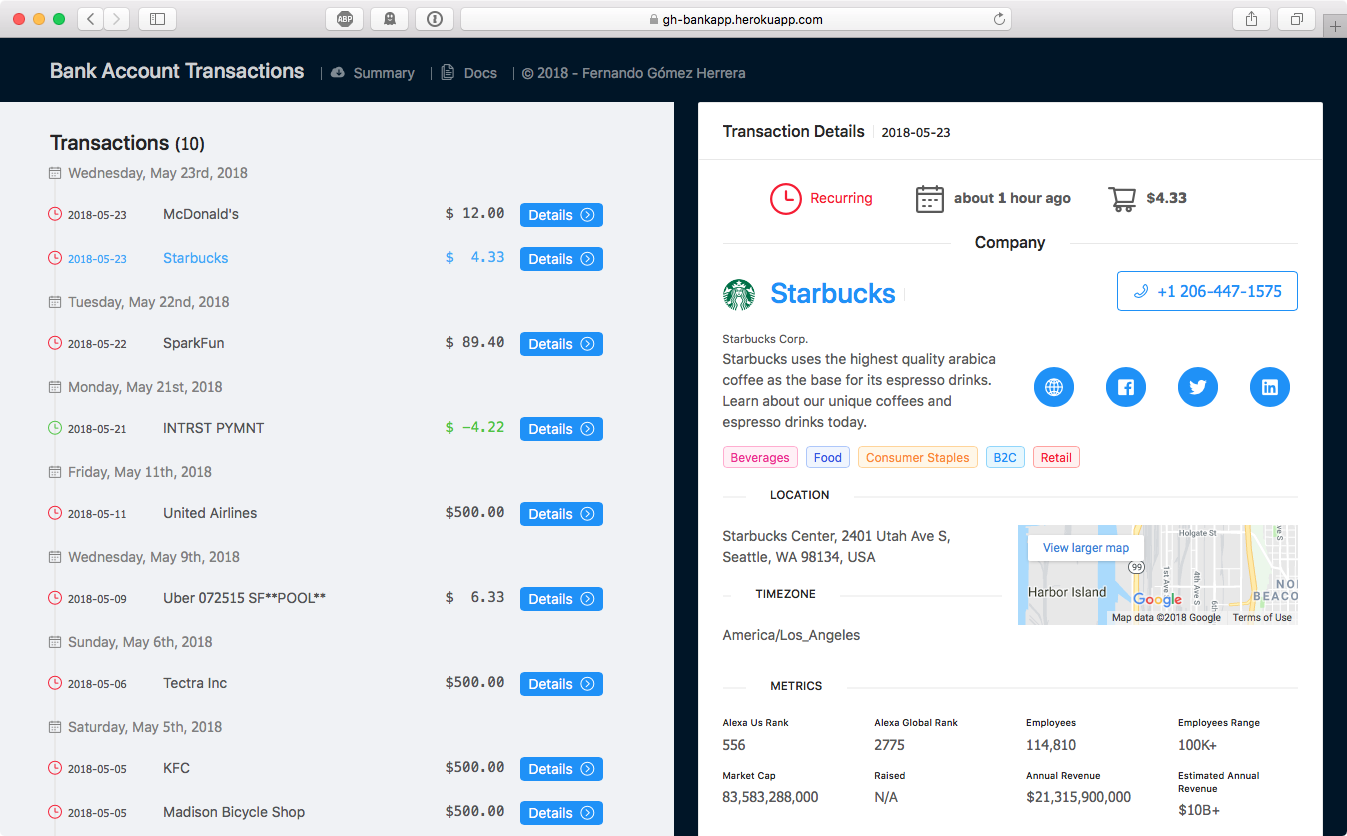This screenshot has width=1347, height=836.
Task: Click the Starbucks logo image
Action: [739, 294]
